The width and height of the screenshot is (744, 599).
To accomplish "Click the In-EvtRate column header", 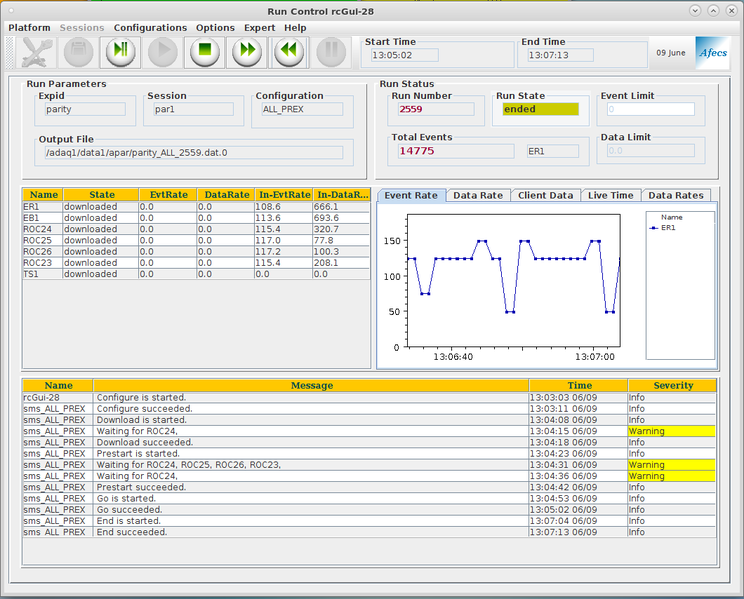I will click(x=284, y=195).
